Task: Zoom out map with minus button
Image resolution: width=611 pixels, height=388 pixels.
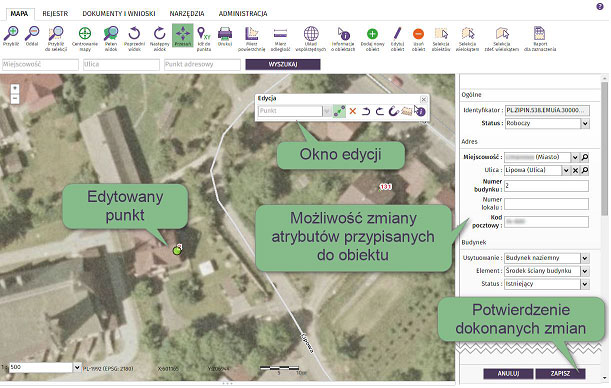Action: point(14,99)
